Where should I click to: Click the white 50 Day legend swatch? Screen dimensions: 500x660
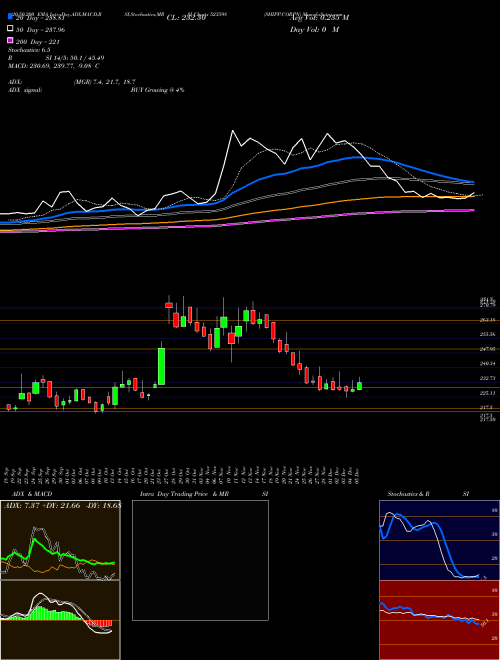10,29
